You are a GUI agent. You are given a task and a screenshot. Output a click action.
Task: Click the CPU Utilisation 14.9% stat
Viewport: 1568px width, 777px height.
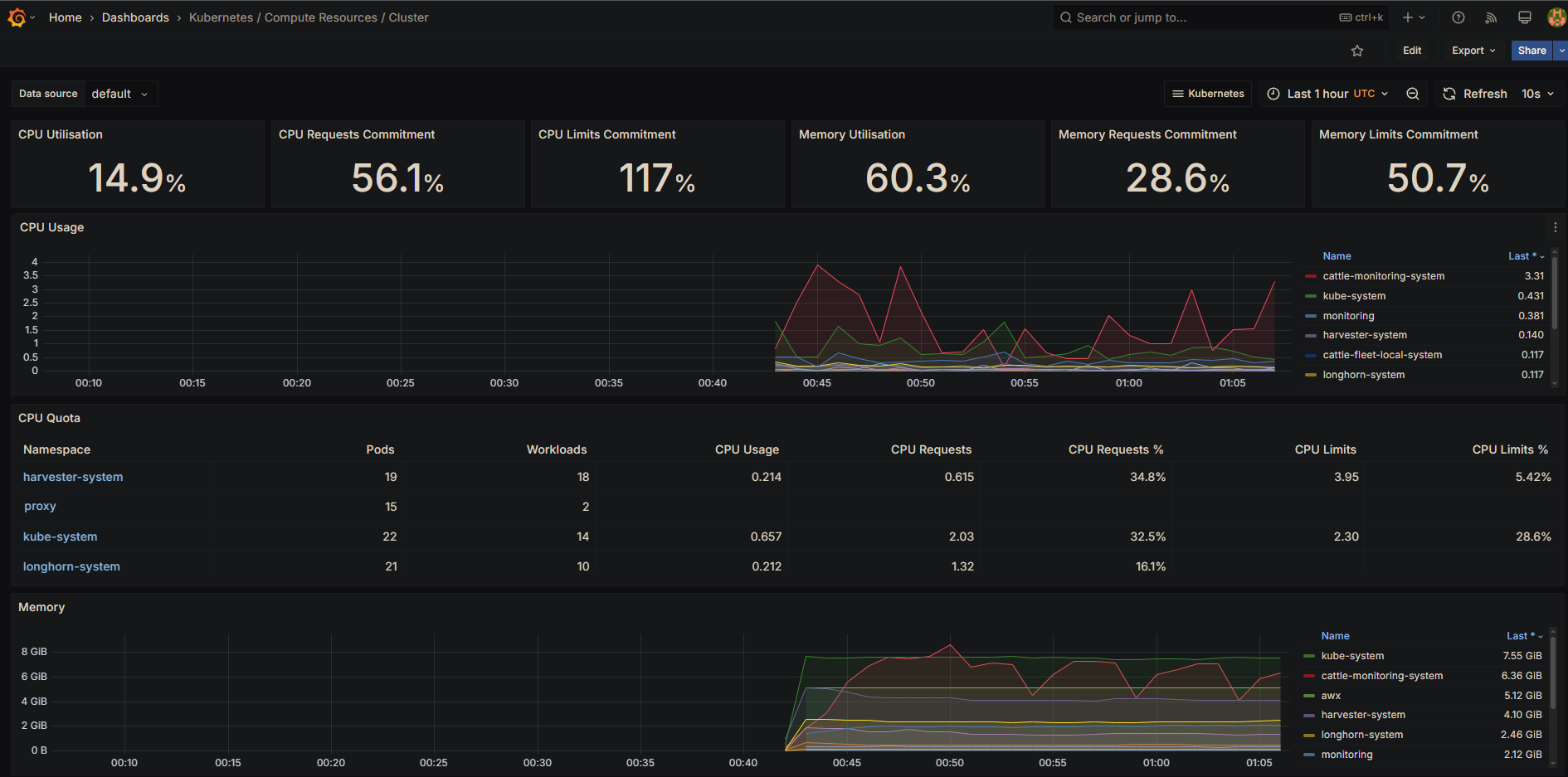(x=137, y=178)
